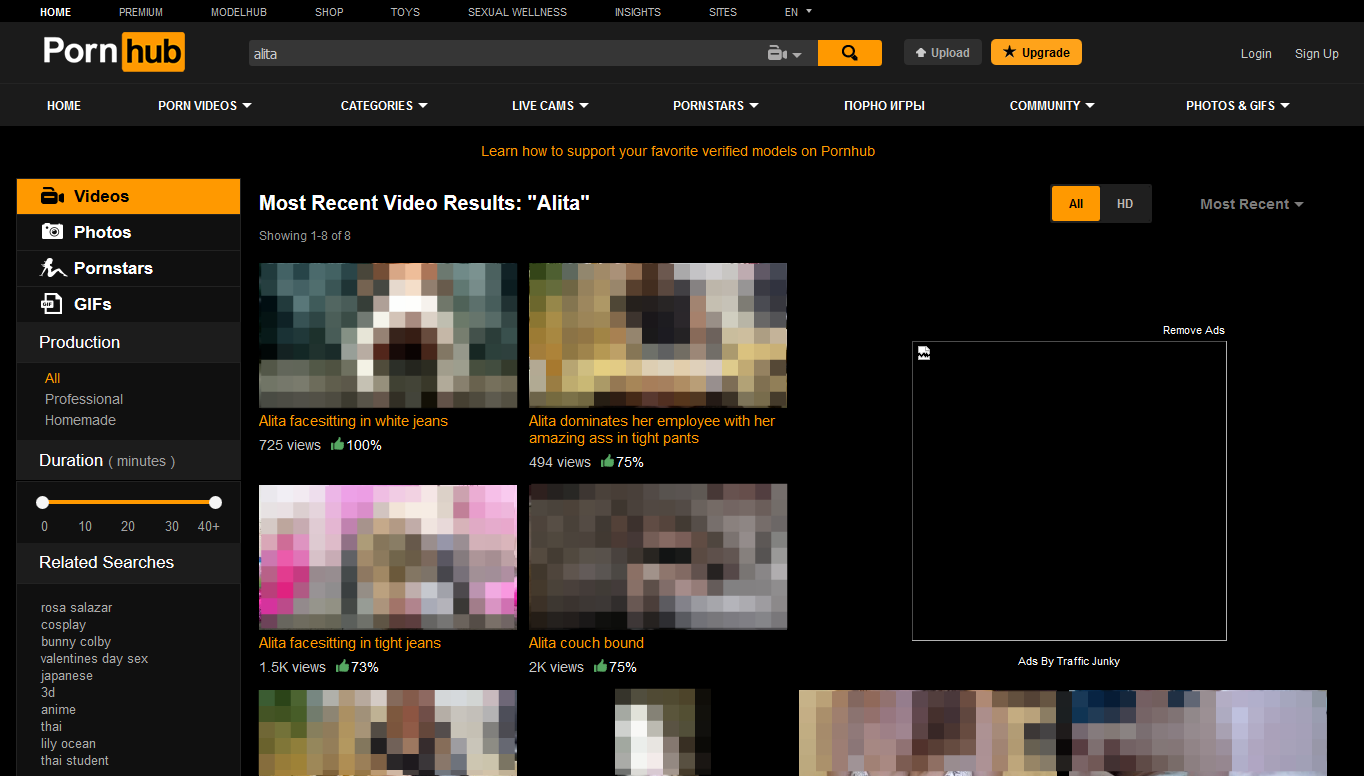Select the Homemade production filter

(x=80, y=420)
